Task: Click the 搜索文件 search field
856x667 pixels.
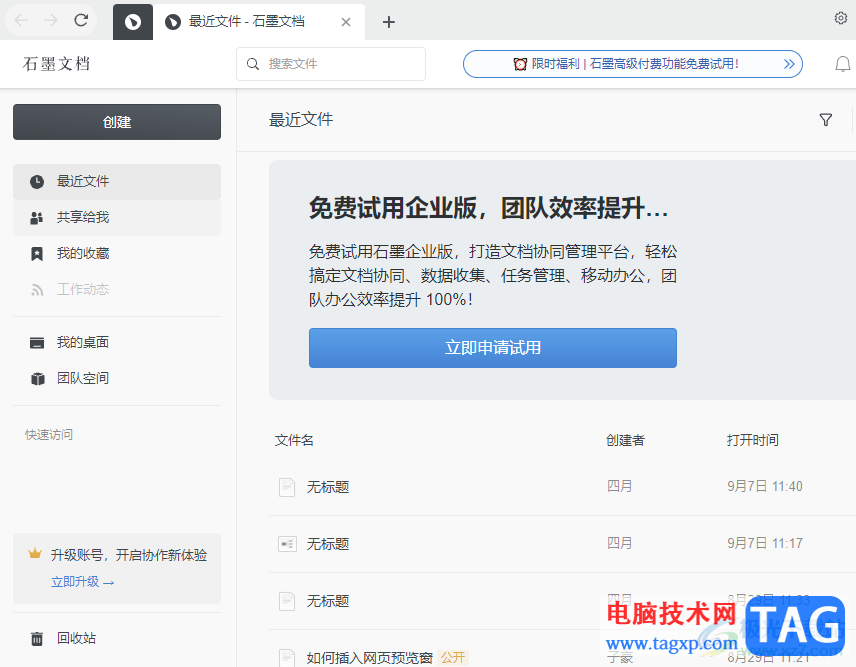Action: click(x=331, y=64)
